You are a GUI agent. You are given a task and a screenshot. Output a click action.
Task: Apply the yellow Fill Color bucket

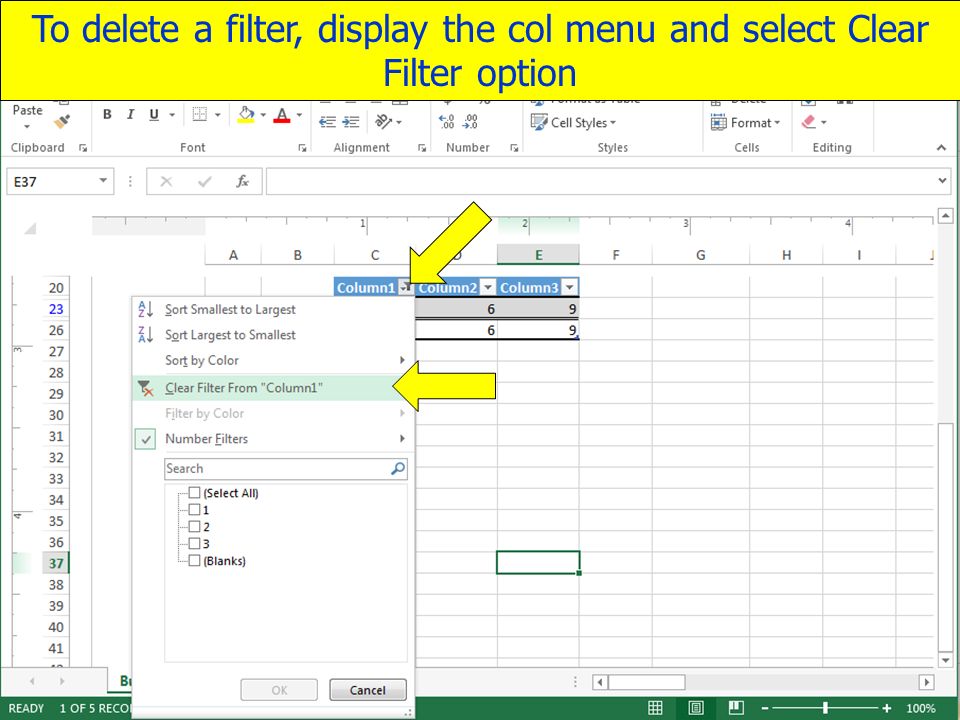246,115
